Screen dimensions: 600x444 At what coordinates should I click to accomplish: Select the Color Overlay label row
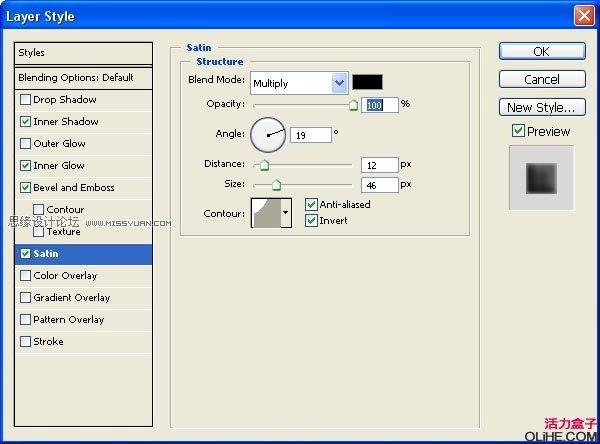coord(83,276)
